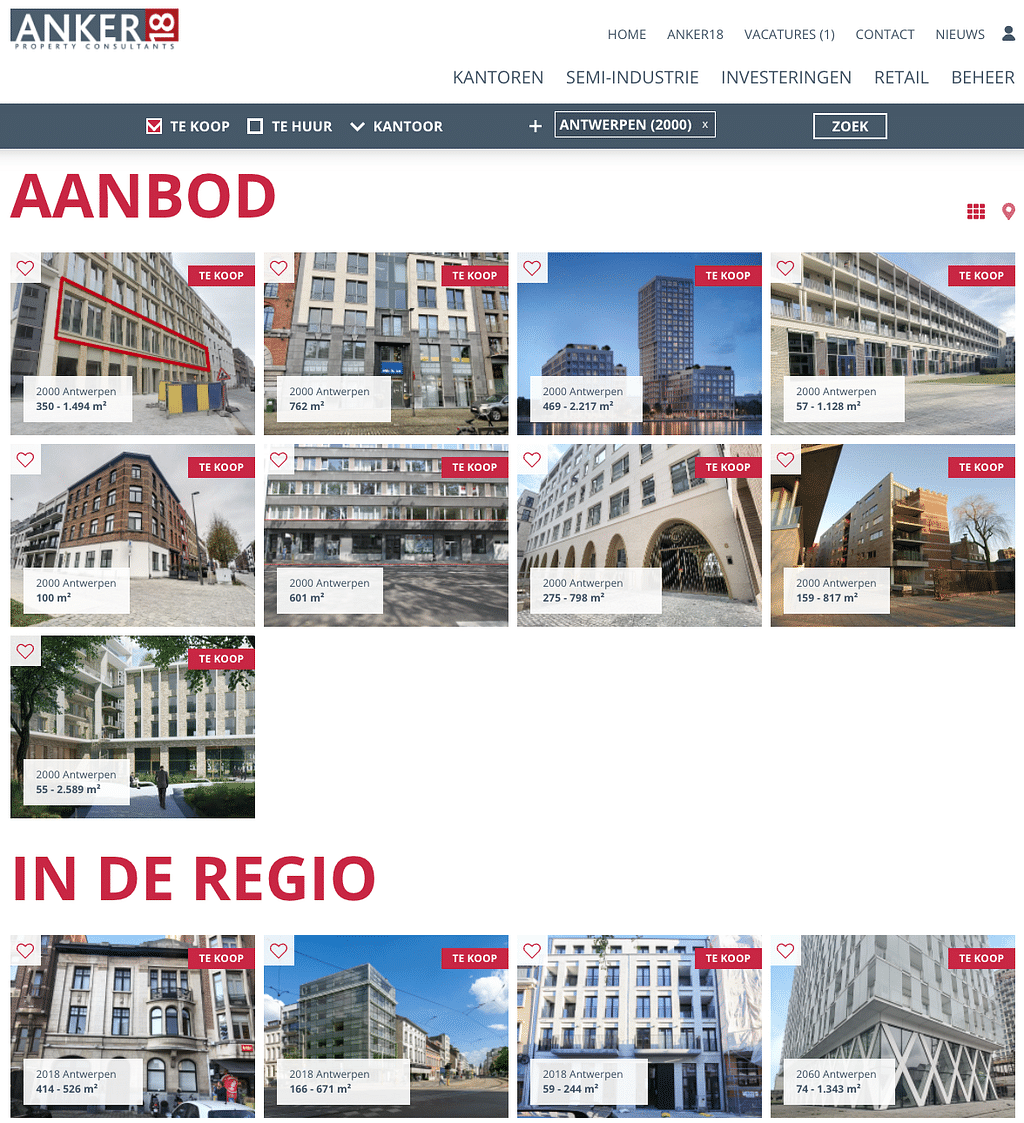Viewport: 1024px width, 1123px height.
Task: Open the Kantoren menu
Action: tap(498, 77)
